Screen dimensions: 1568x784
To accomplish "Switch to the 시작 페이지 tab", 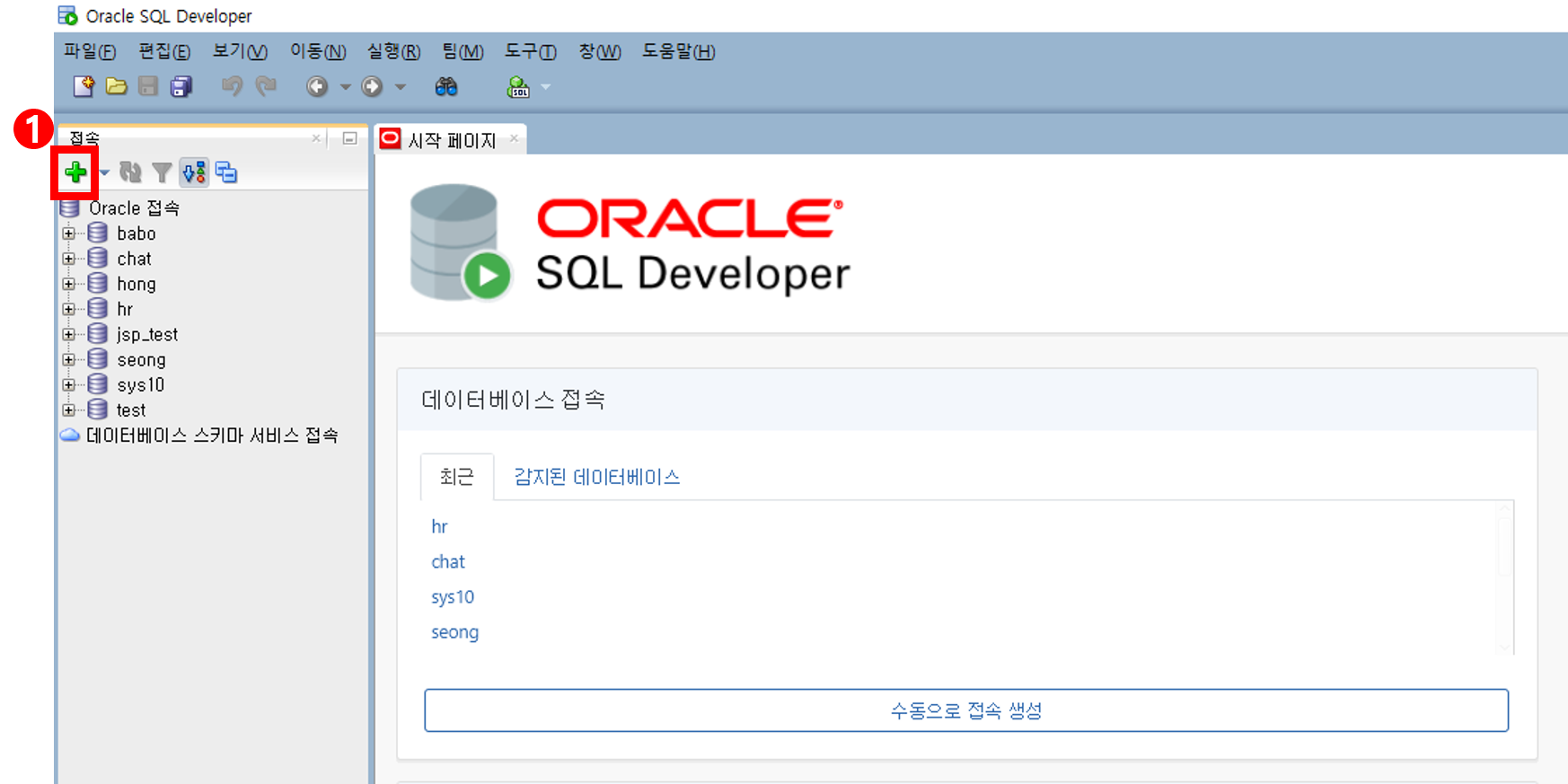I will tap(452, 140).
